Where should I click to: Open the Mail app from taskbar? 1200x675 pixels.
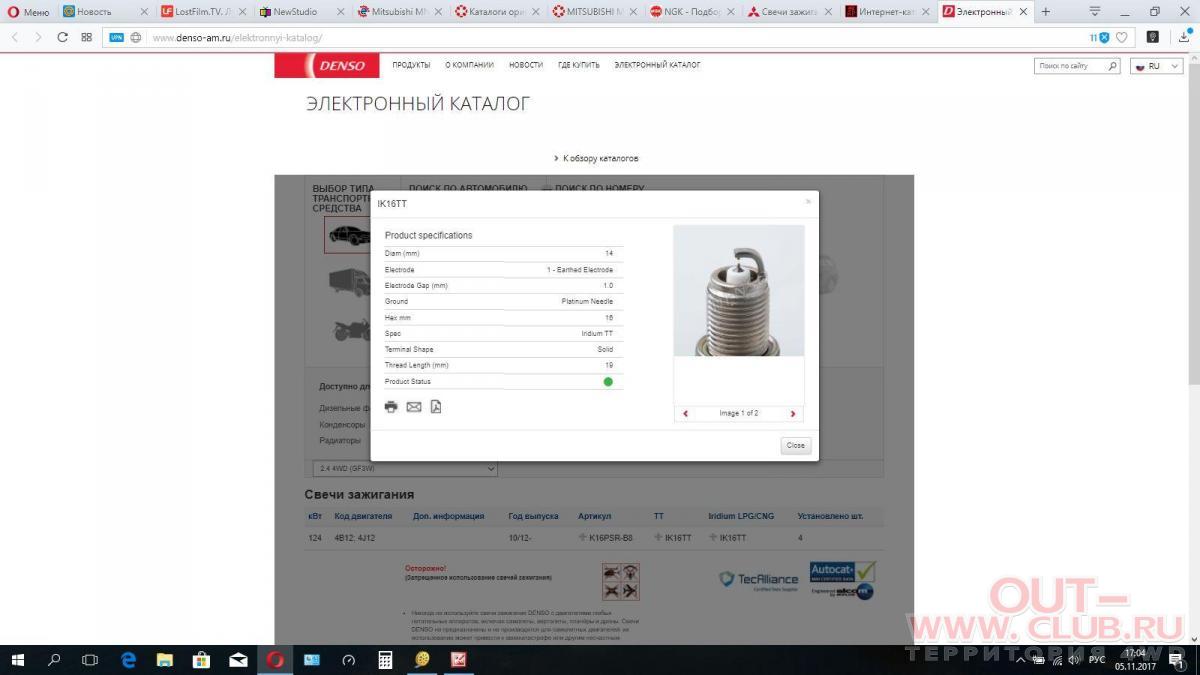click(238, 660)
